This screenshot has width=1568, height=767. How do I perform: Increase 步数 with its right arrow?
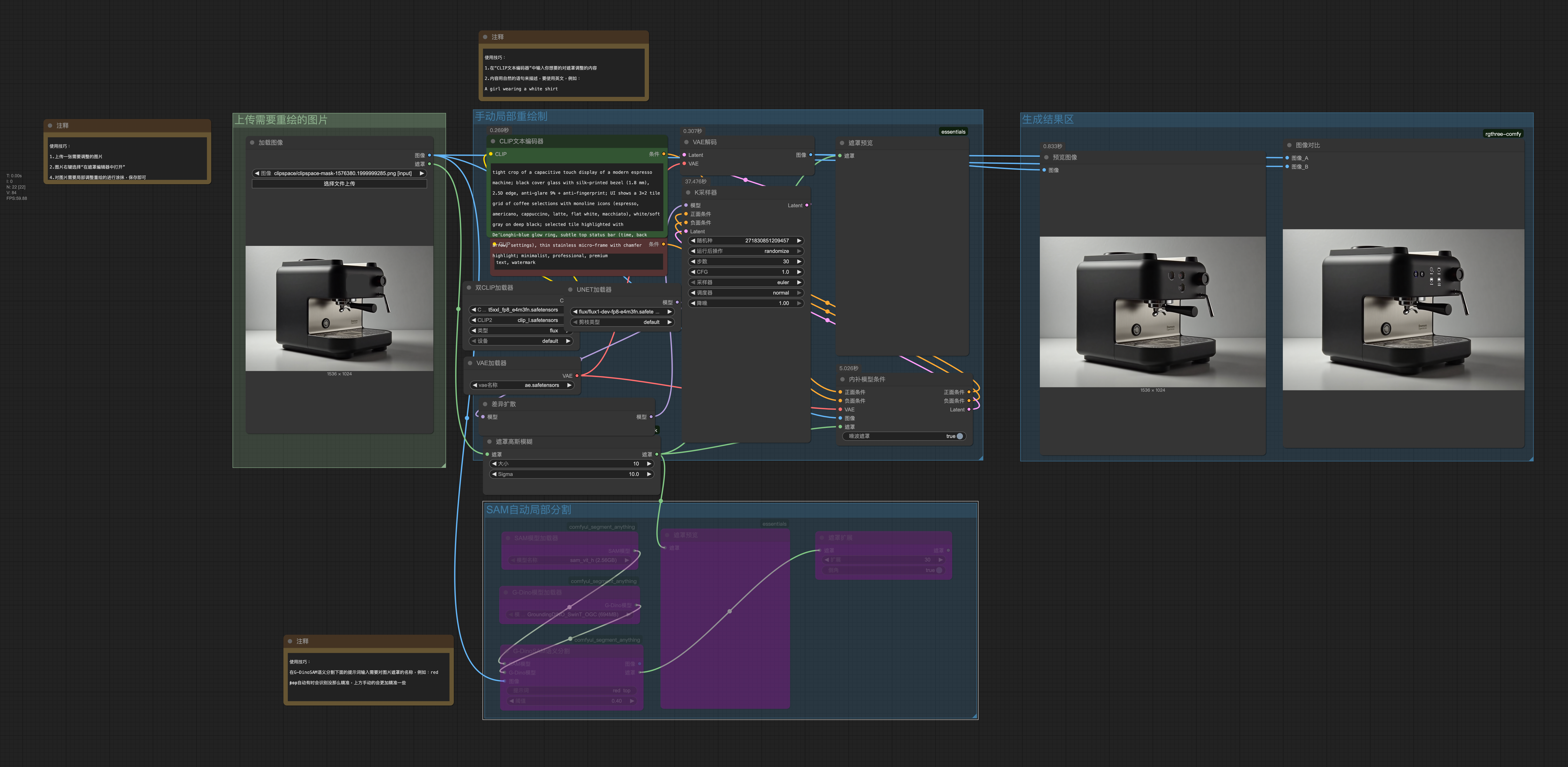pos(799,262)
